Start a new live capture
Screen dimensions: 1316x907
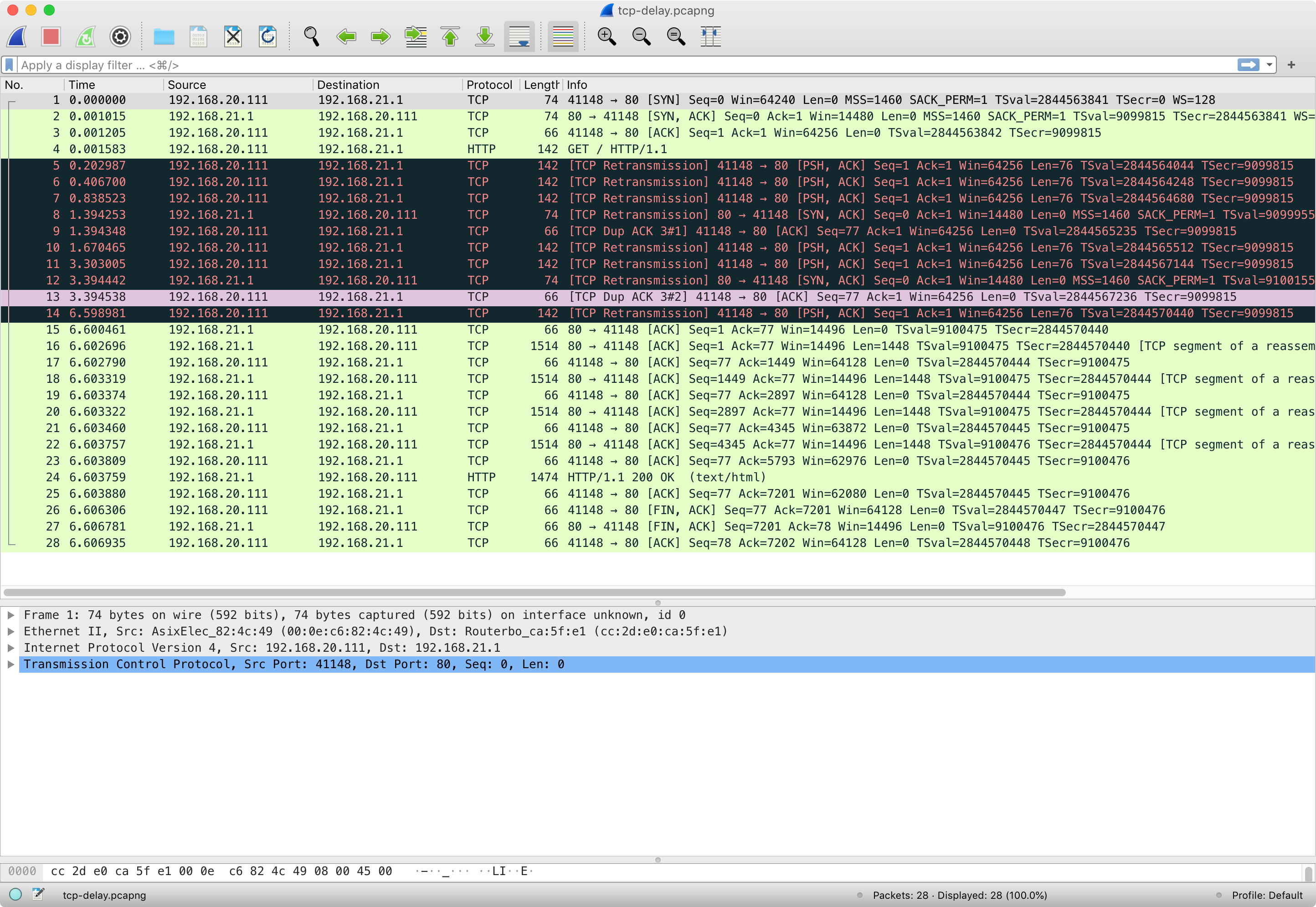[16, 36]
